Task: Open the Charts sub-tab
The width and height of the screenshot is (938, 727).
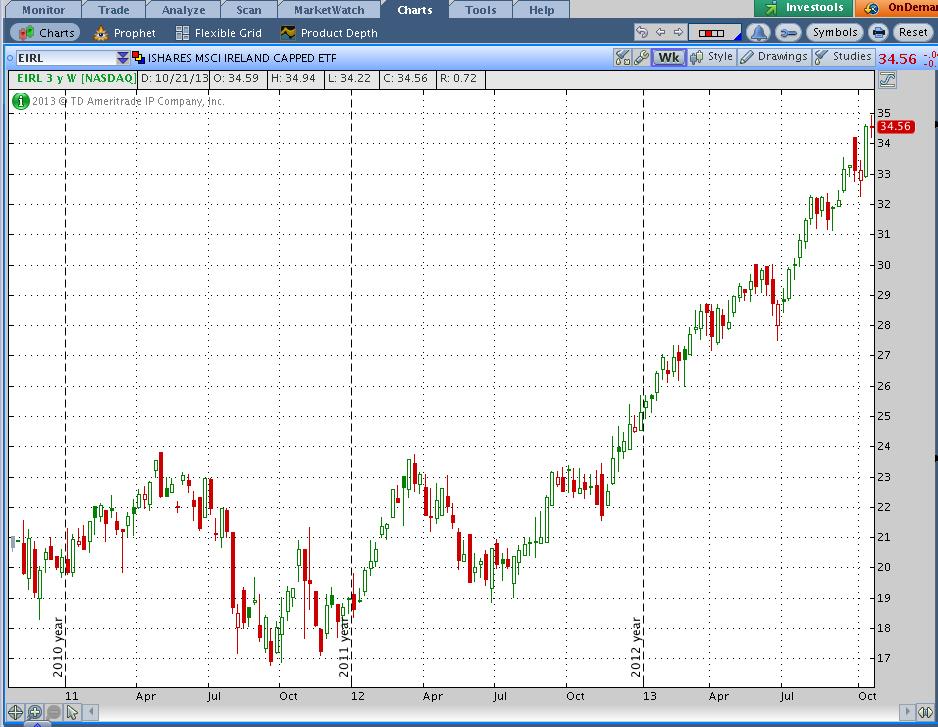Action: coord(45,33)
